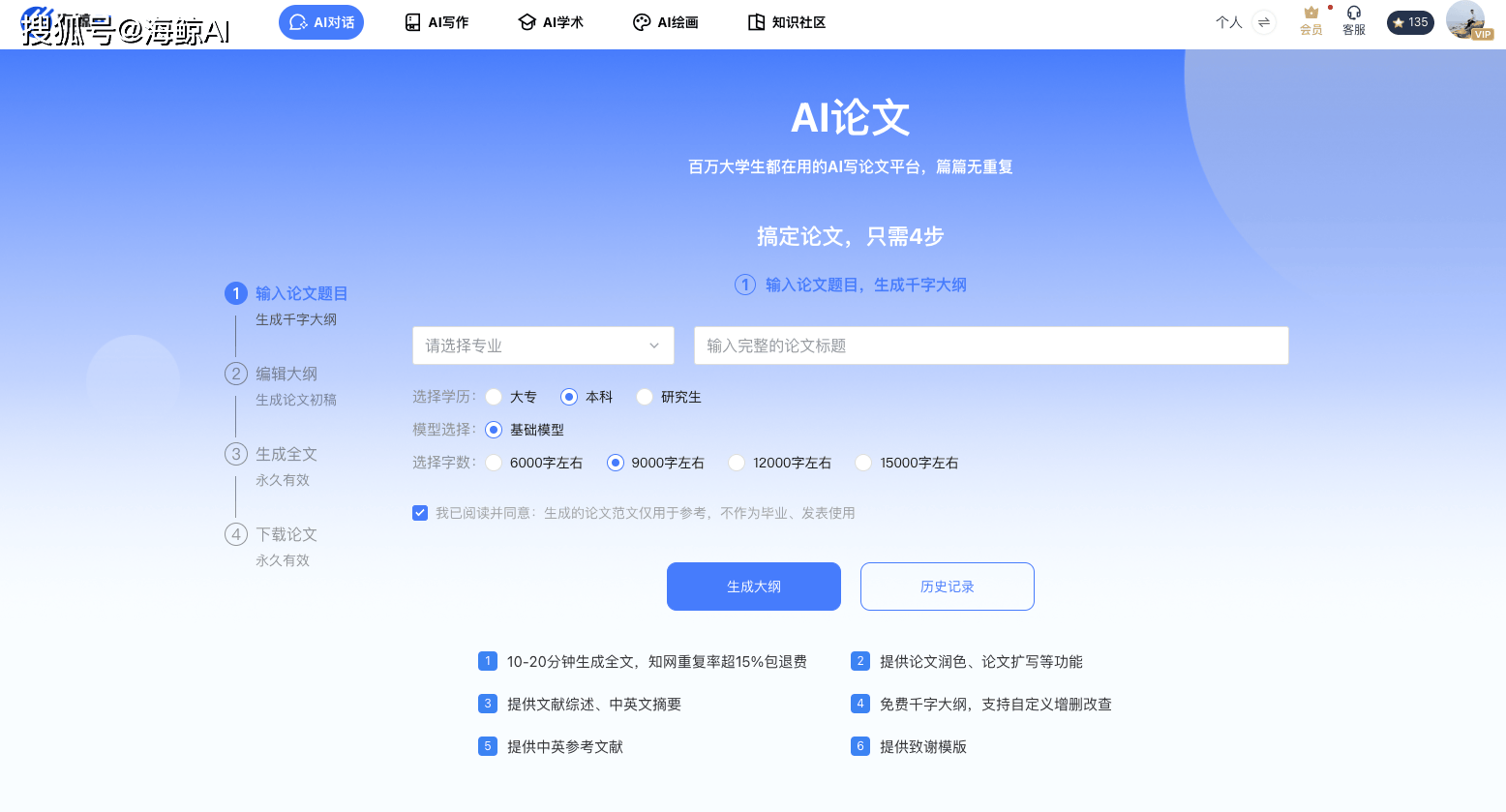Click the VIP user avatar
The image size is (1506, 812).
coord(1466,20)
